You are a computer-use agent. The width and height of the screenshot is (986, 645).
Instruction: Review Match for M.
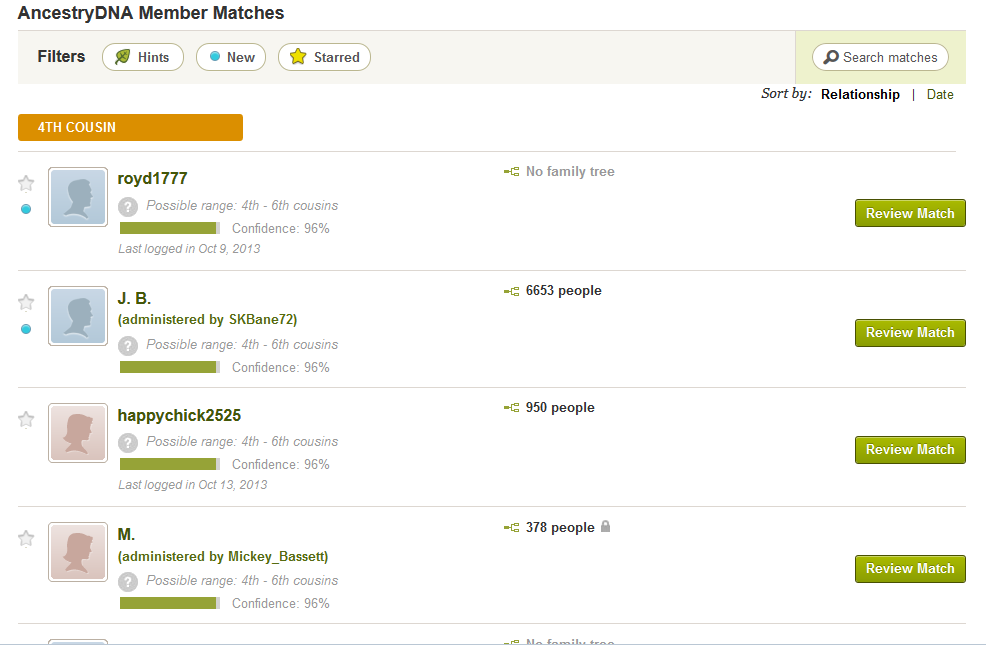coord(910,568)
